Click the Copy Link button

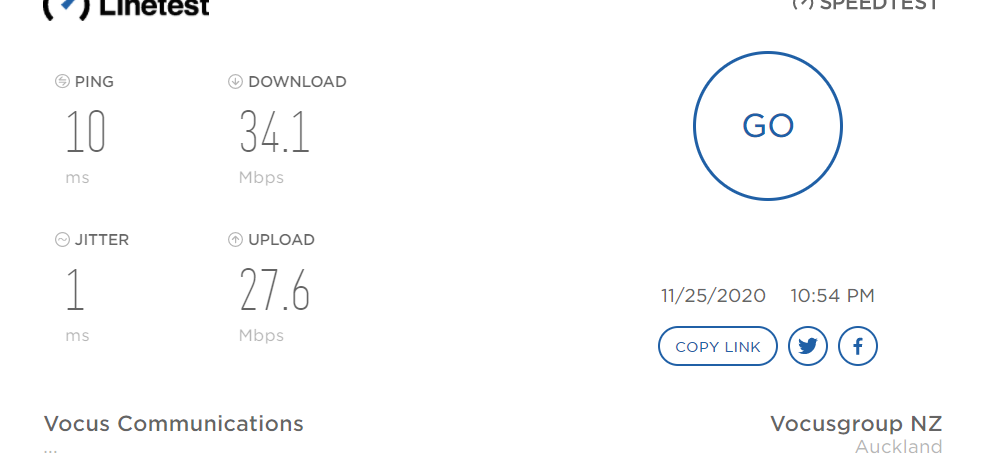click(718, 346)
